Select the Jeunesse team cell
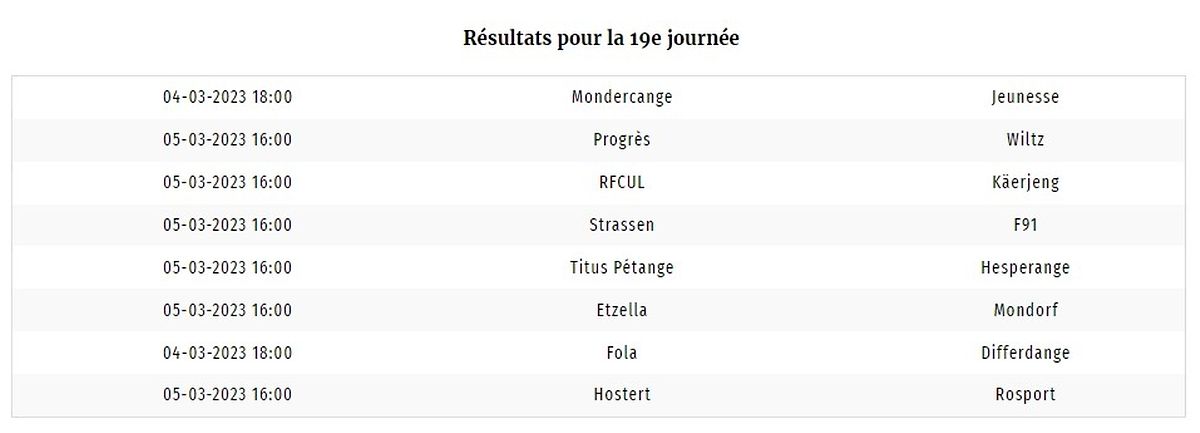Screen dimensions: 1200x433 tap(1026, 97)
